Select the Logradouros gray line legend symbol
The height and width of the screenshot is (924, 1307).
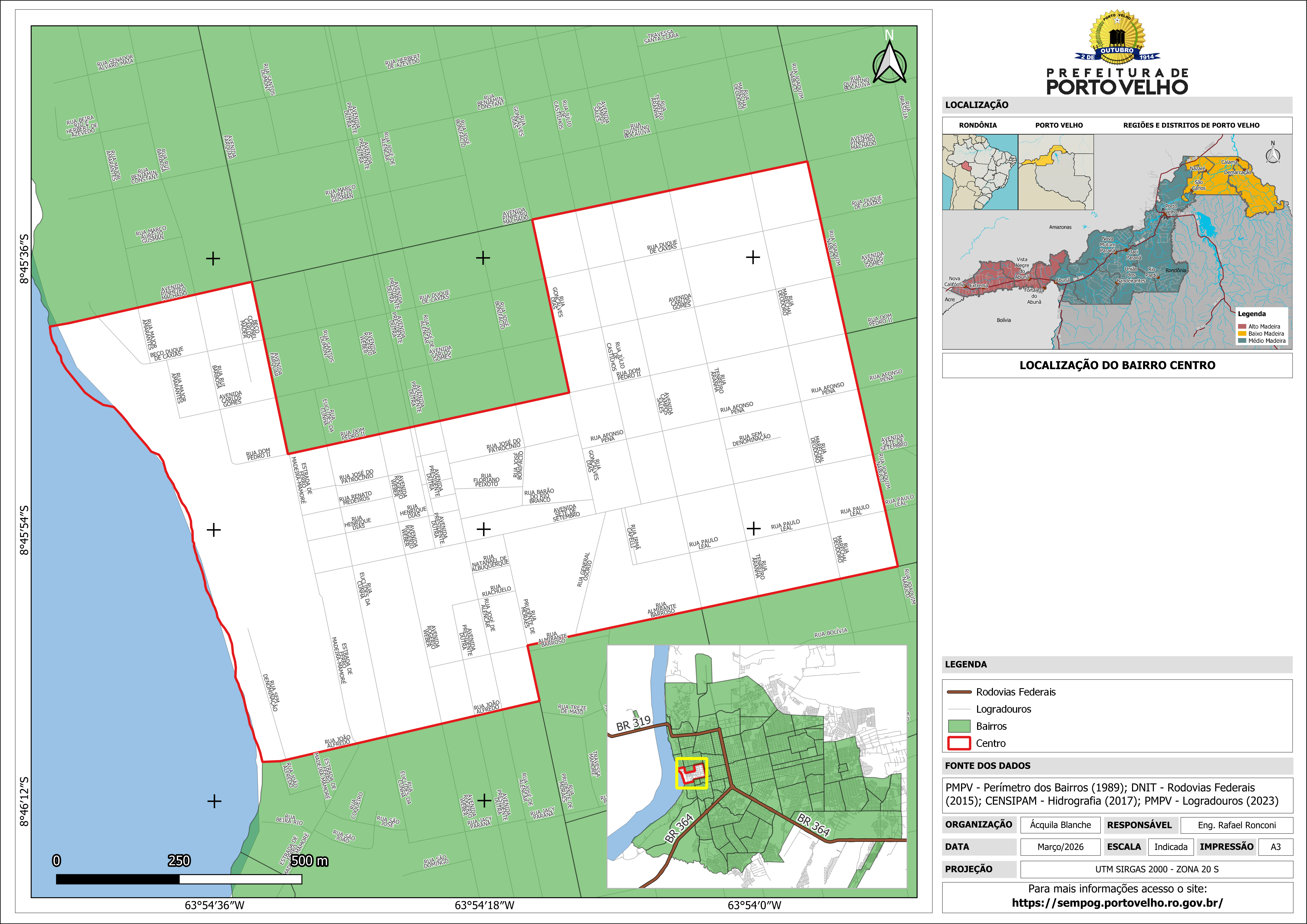pos(959,709)
